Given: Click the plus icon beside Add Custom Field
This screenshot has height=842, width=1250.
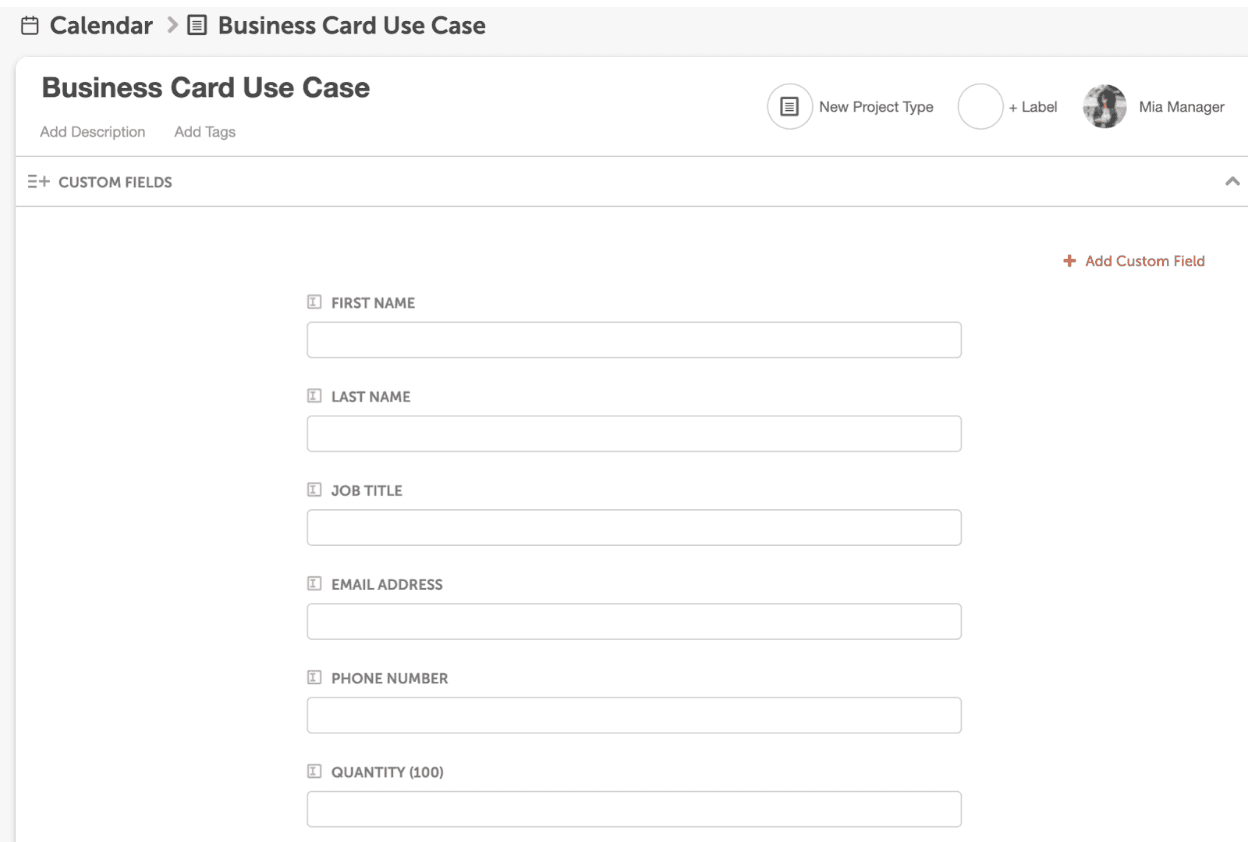Looking at the screenshot, I should [1069, 261].
